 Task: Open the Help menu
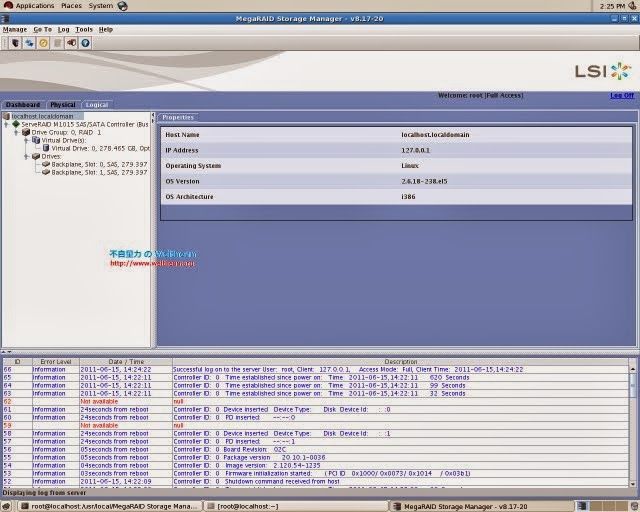(106, 29)
